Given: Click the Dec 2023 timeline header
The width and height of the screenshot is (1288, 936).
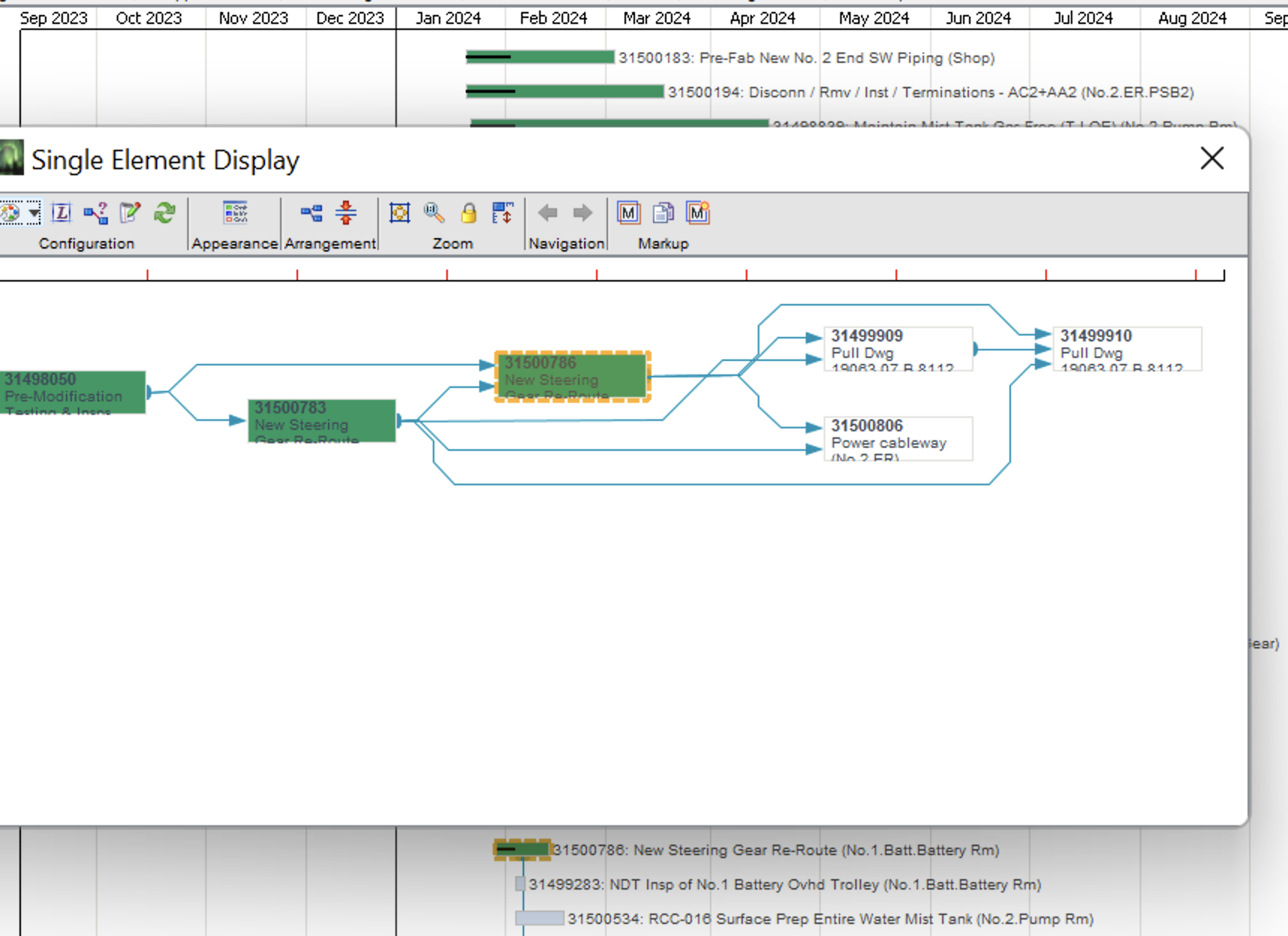Looking at the screenshot, I should pyautogui.click(x=350, y=18).
